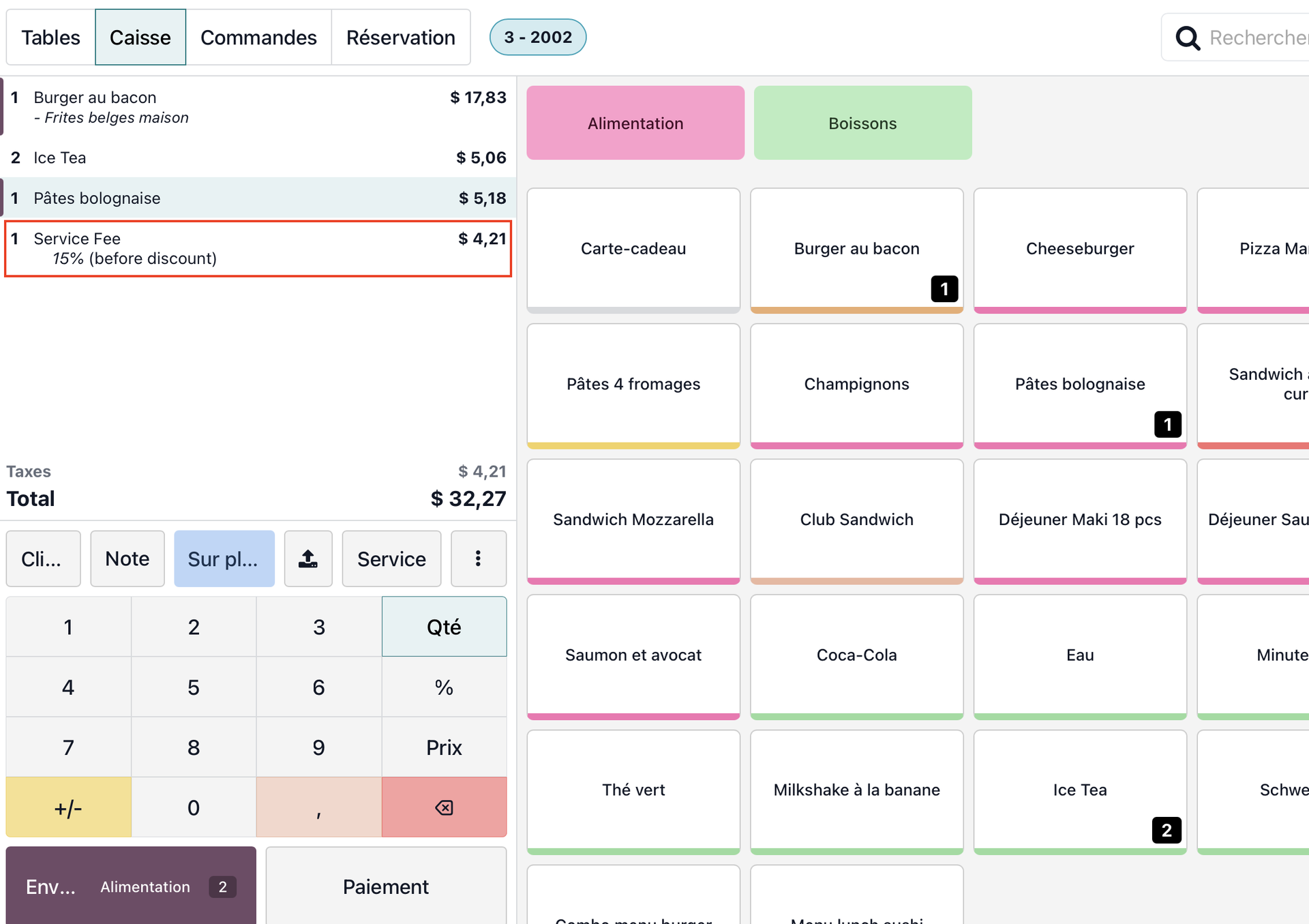This screenshot has height=924, width=1309.
Task: Add Ice Tea product card
Action: [x=1080, y=792]
